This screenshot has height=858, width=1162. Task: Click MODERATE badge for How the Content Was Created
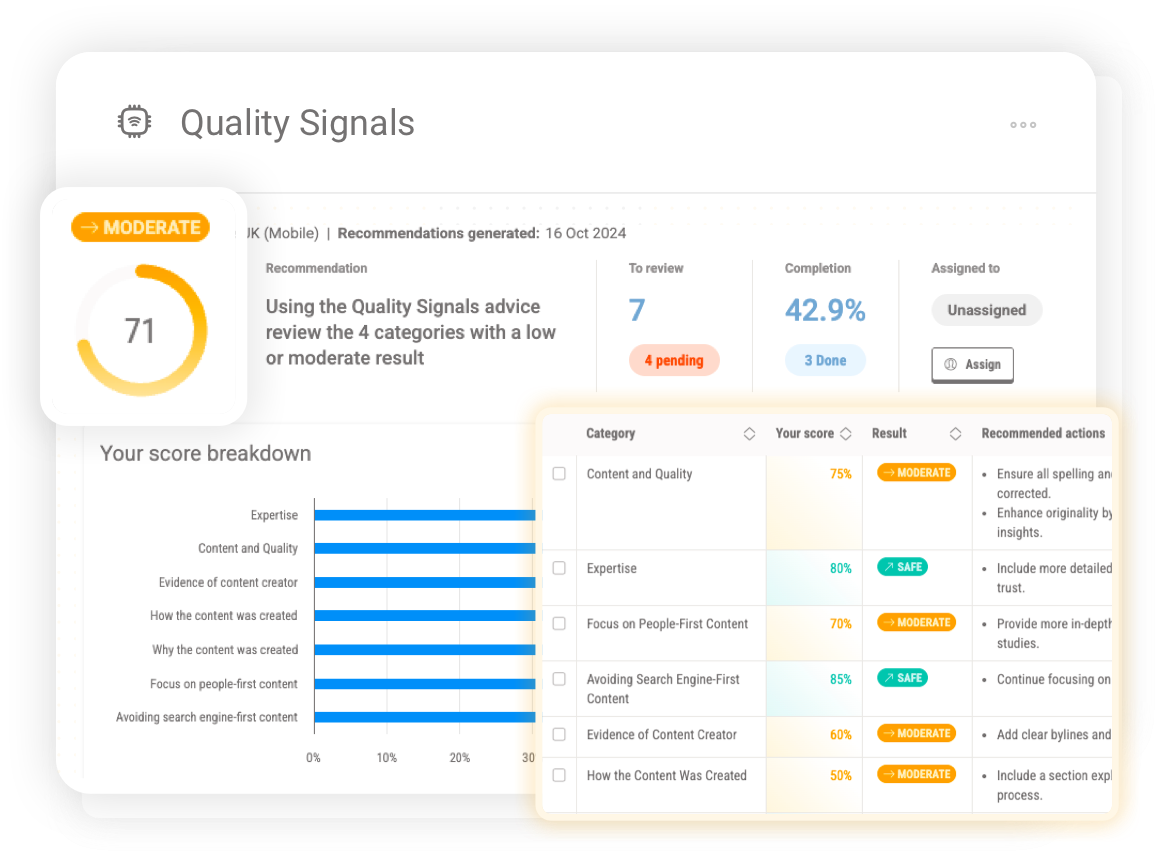[x=916, y=774]
